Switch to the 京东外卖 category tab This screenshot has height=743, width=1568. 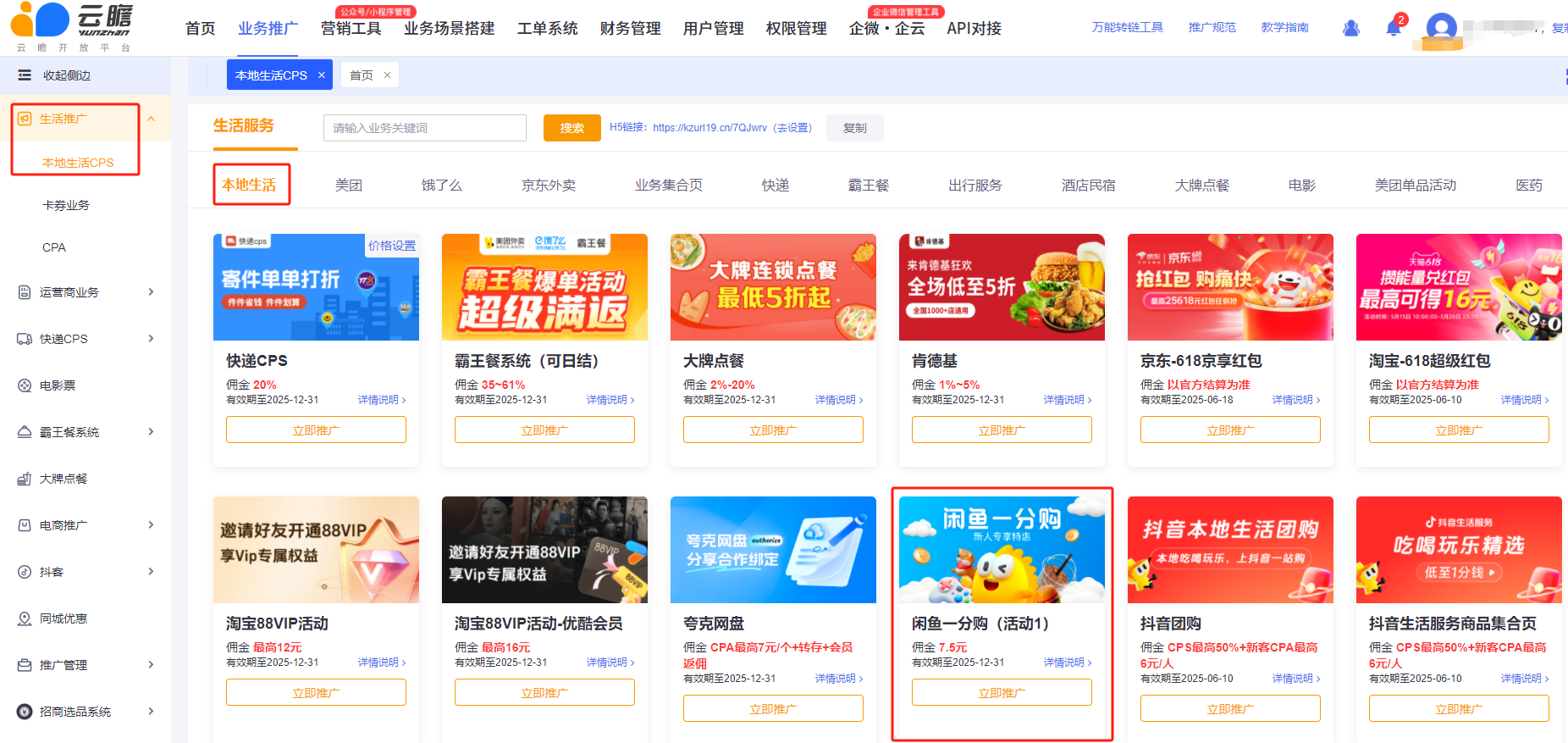pos(549,185)
